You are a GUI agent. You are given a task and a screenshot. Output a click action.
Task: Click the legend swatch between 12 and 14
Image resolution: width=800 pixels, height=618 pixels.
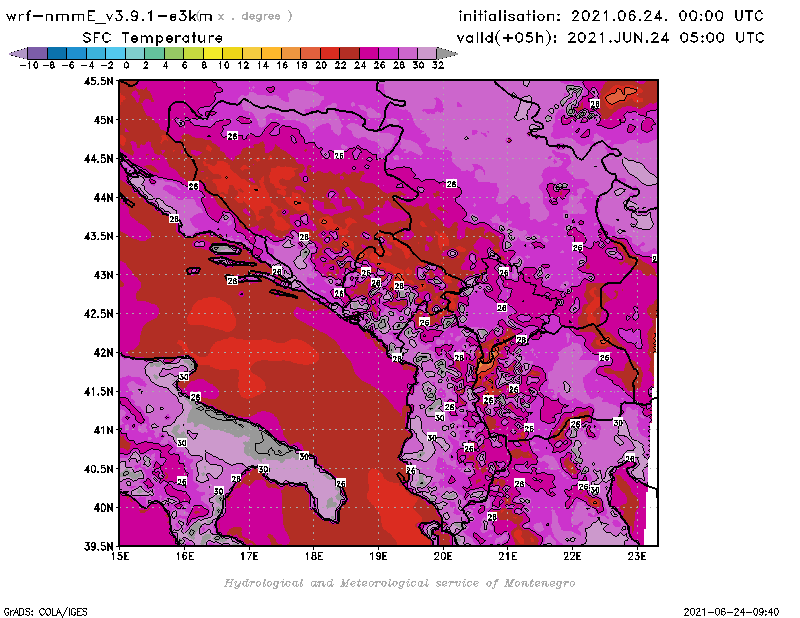pyautogui.click(x=252, y=53)
